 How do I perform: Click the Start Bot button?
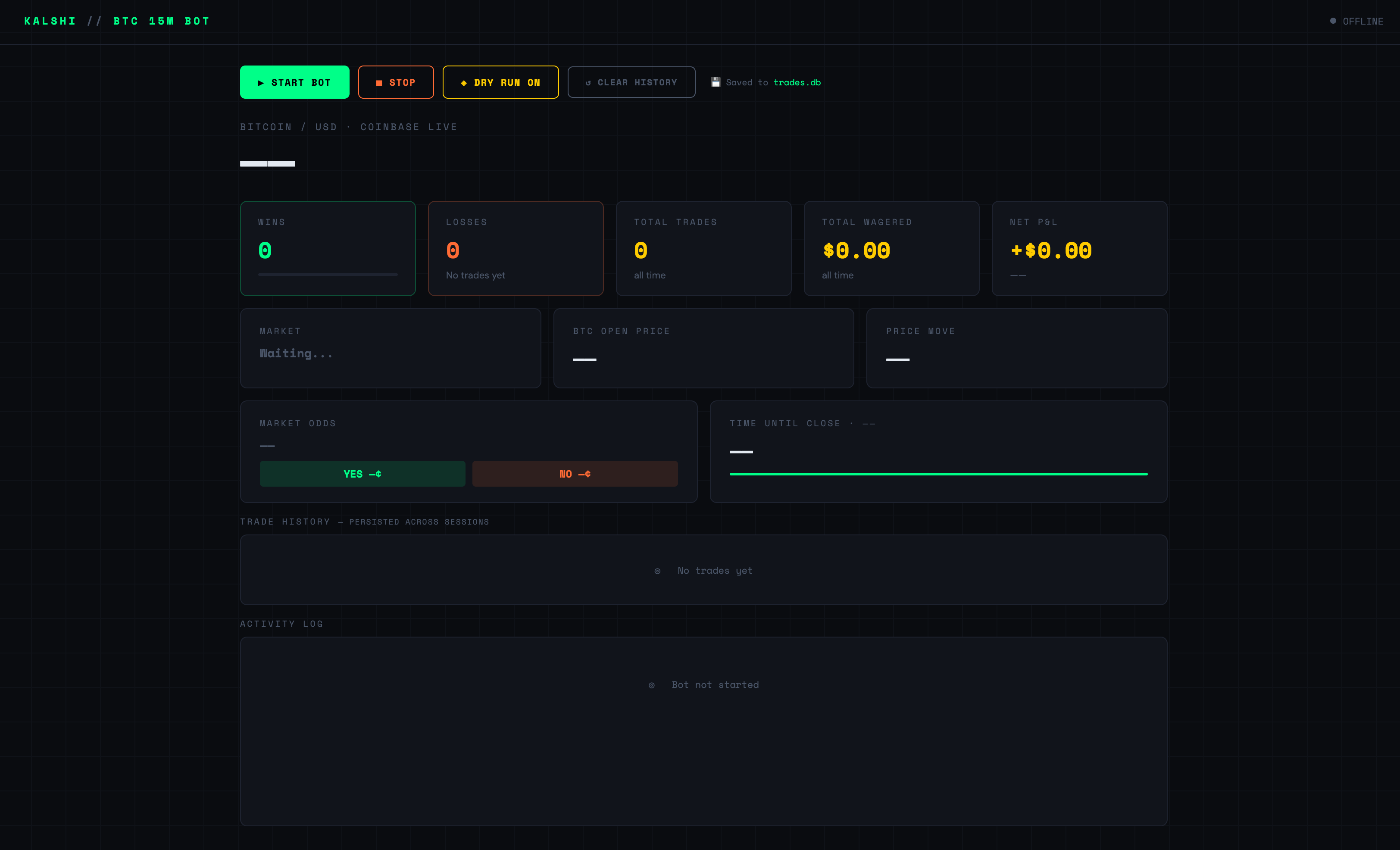pyautogui.click(x=294, y=82)
